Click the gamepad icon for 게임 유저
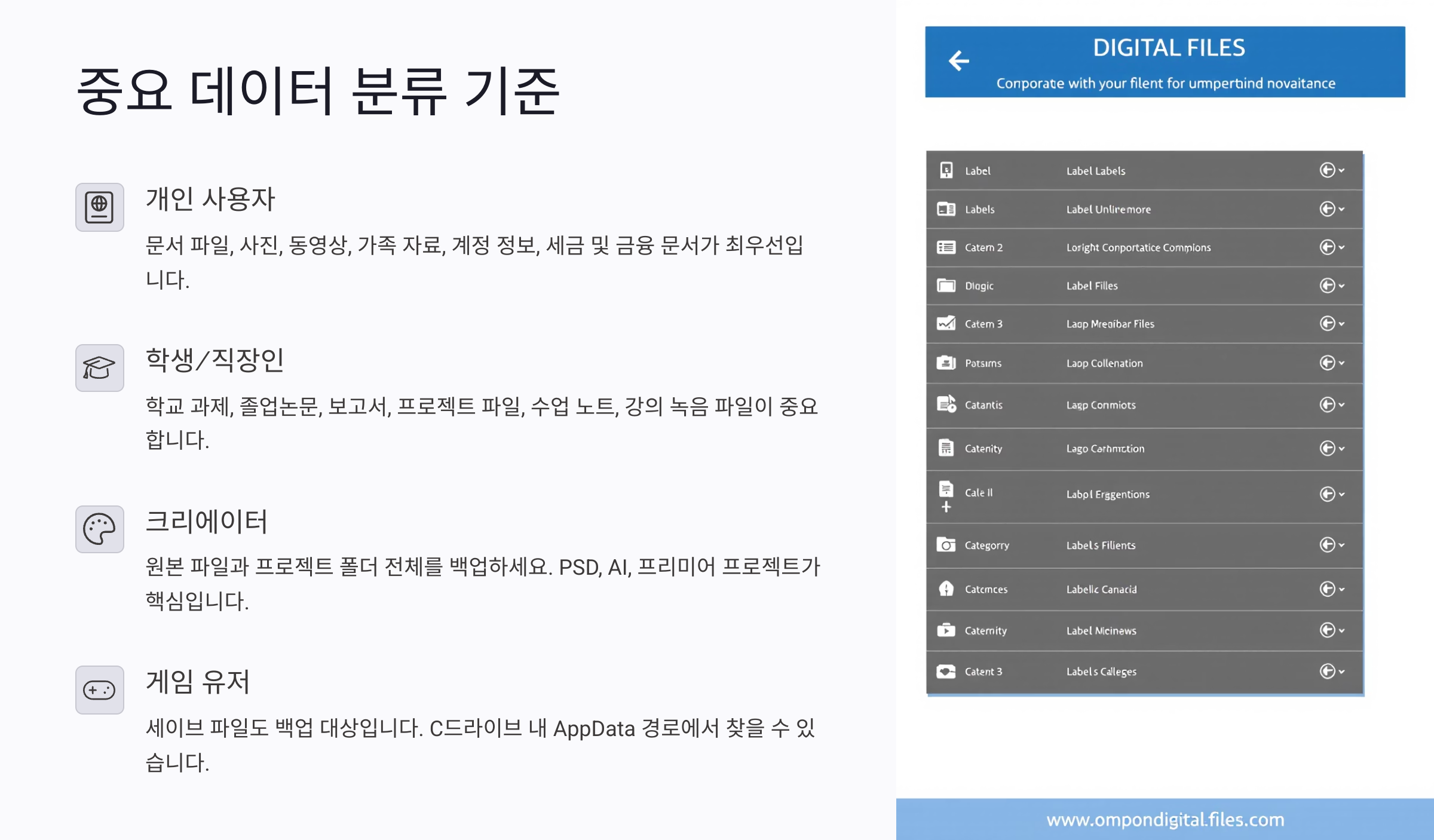The image size is (1434, 840). pos(99,690)
